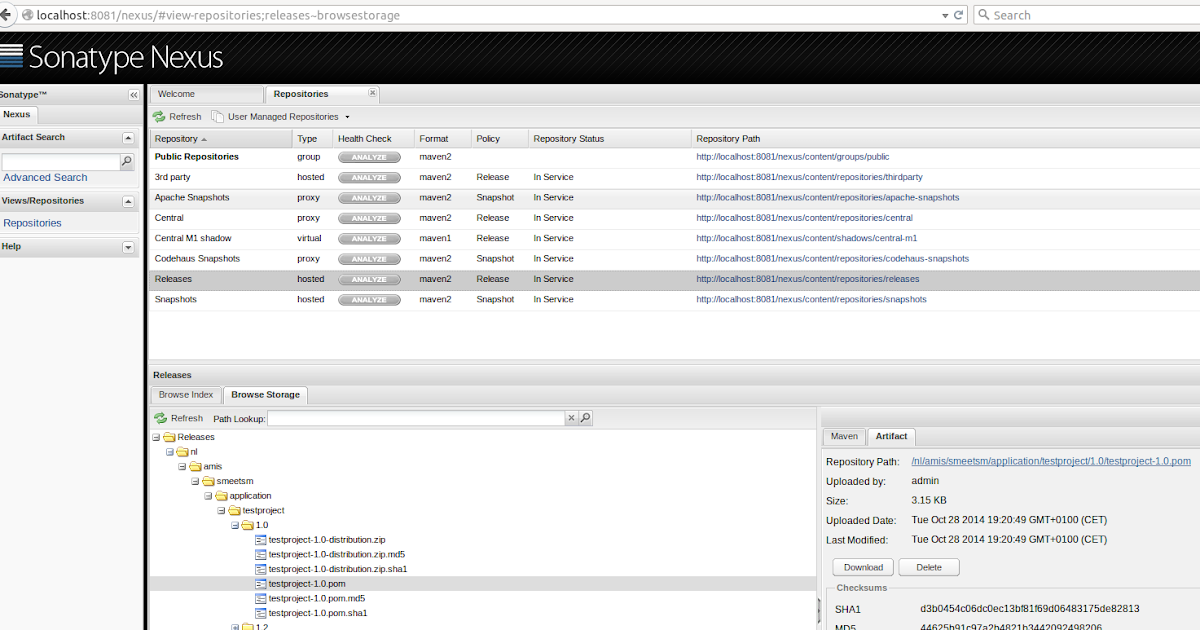Switch to the Browse Index tab
This screenshot has height=630, width=1200.
[x=186, y=395]
